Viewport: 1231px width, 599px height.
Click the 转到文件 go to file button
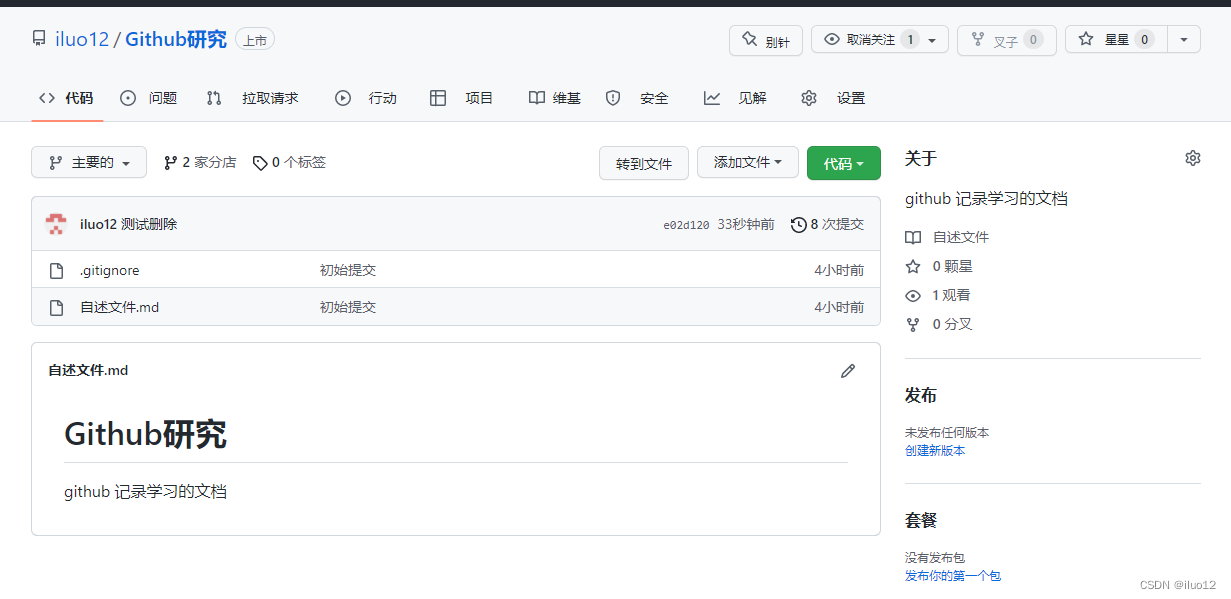pyautogui.click(x=644, y=163)
